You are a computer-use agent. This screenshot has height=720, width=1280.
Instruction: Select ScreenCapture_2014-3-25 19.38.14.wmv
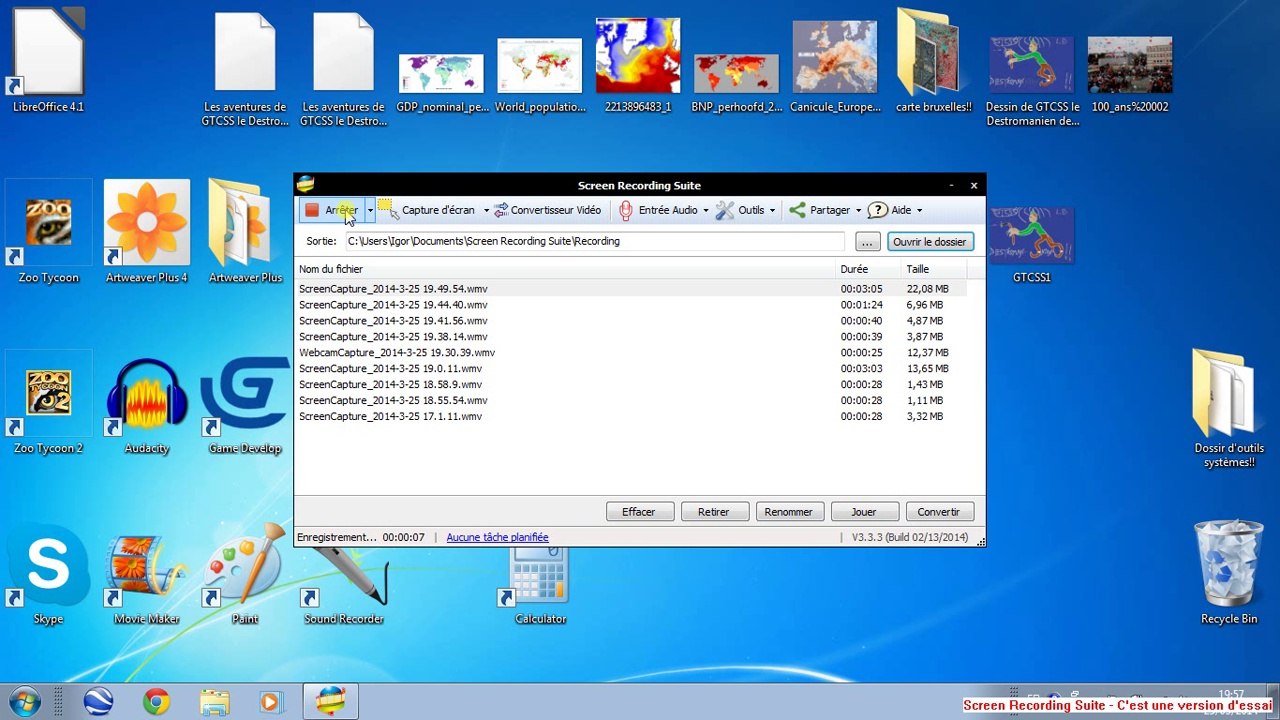pos(632,337)
